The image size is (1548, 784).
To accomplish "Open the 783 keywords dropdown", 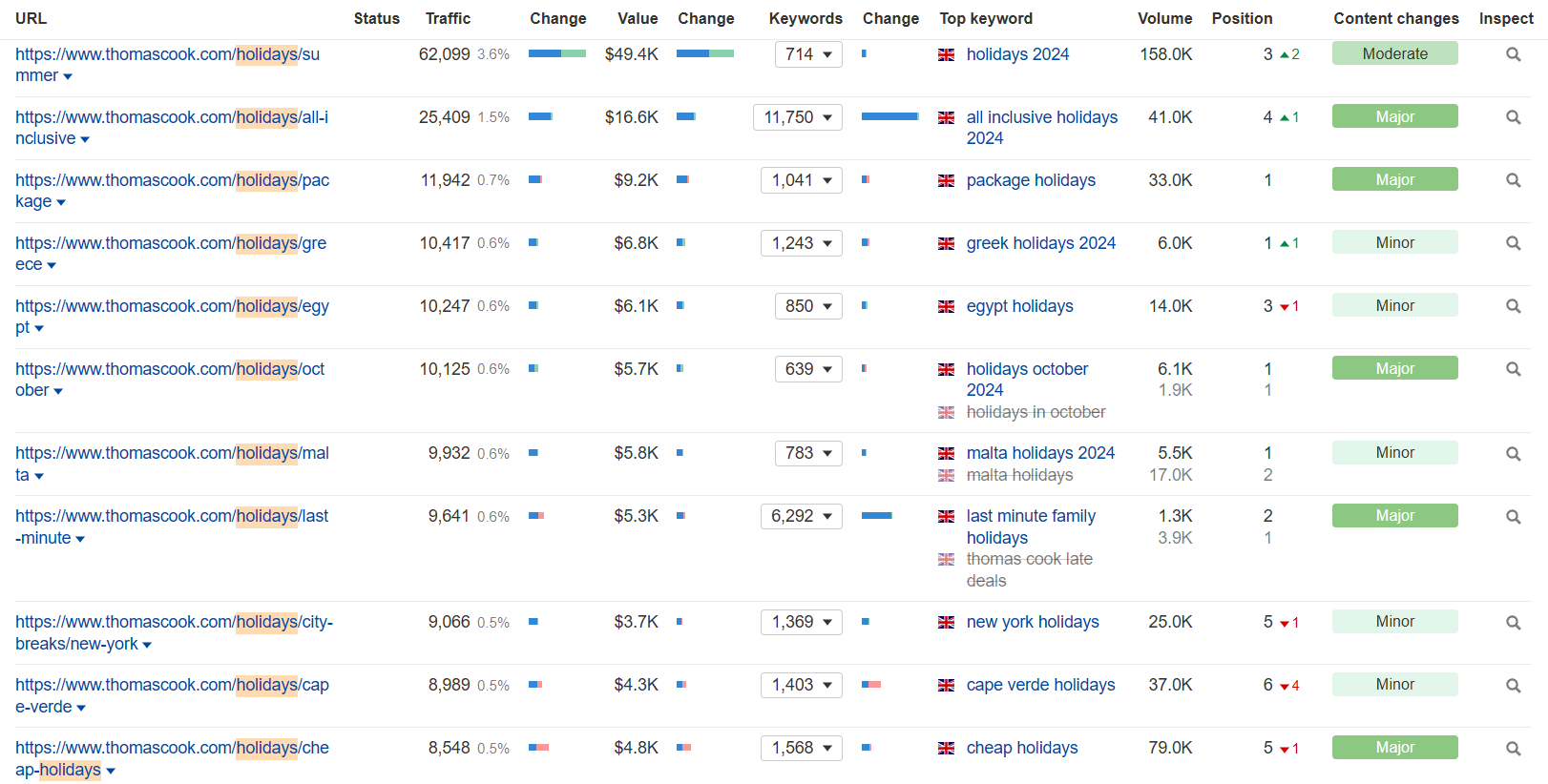I will [808, 453].
